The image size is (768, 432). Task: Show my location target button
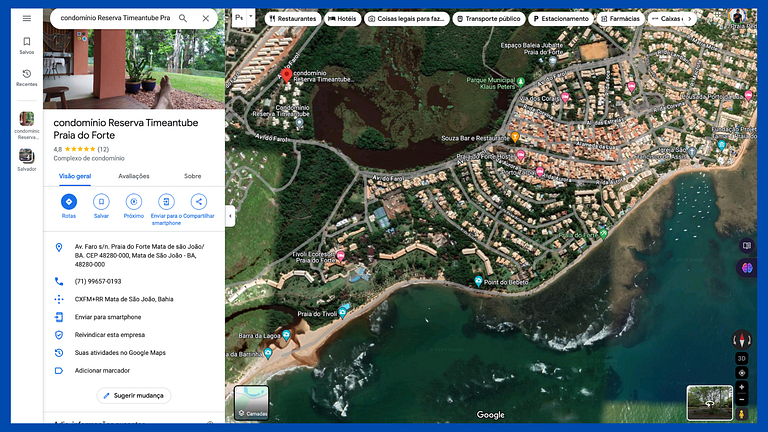[x=742, y=373]
